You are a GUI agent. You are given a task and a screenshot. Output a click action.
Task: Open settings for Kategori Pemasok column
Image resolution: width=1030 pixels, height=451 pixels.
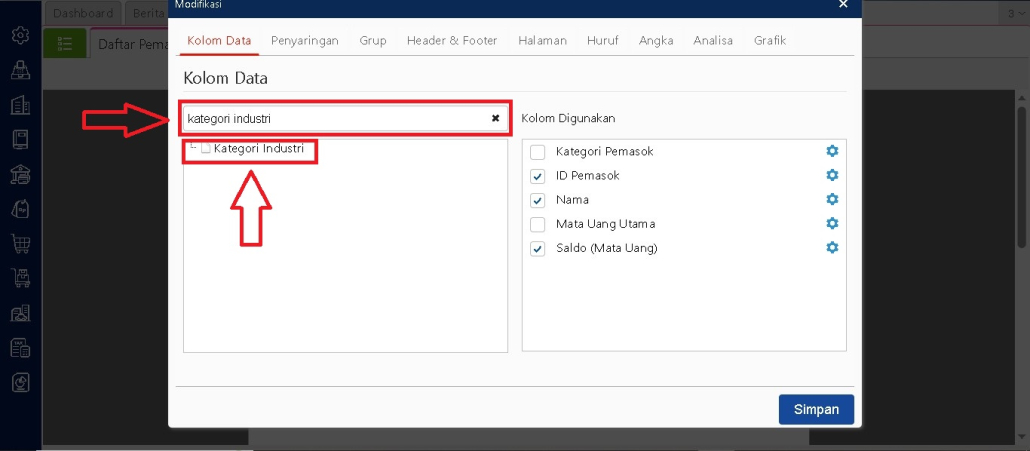pyautogui.click(x=832, y=151)
